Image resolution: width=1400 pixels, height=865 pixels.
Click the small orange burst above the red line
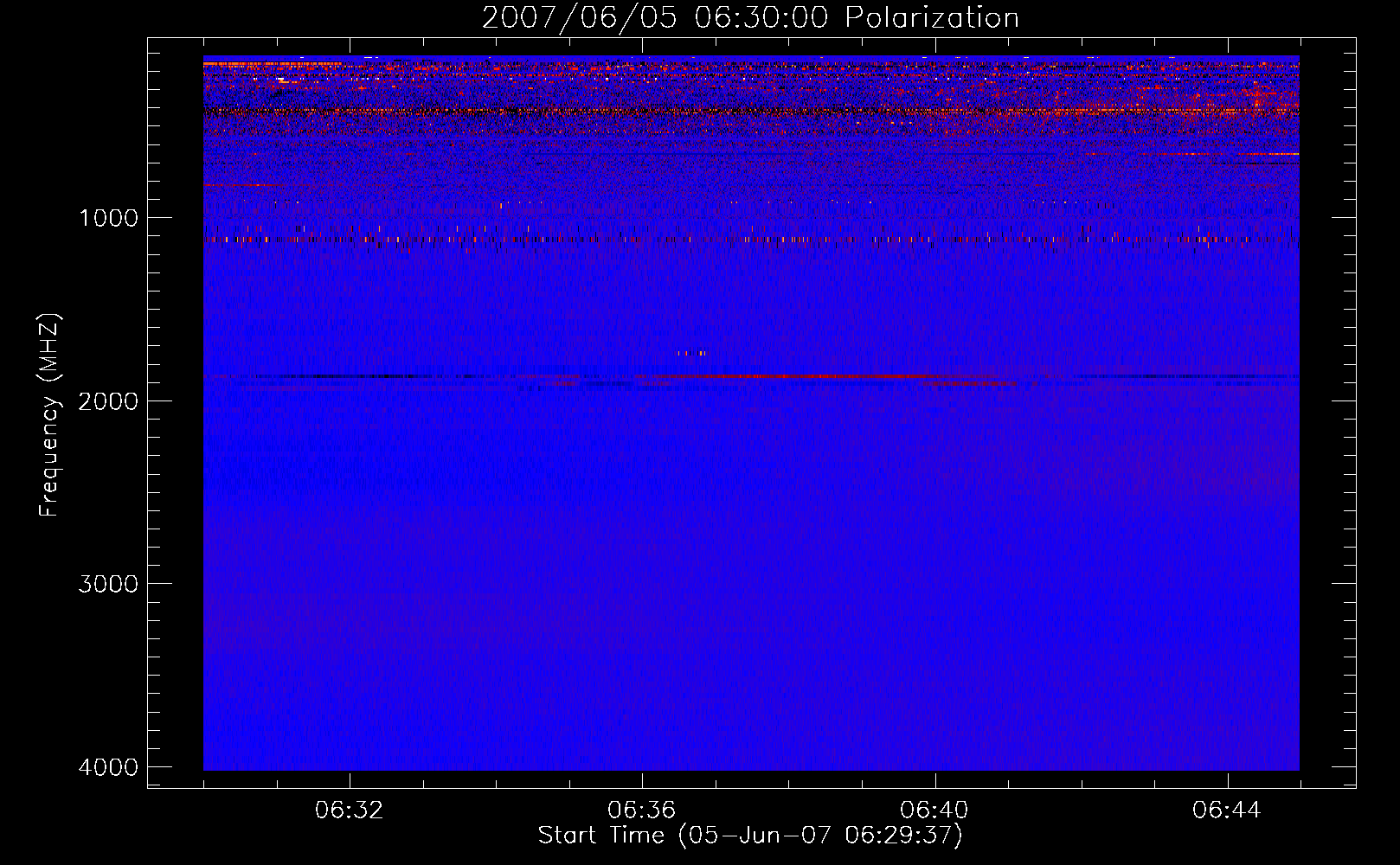coord(692,353)
